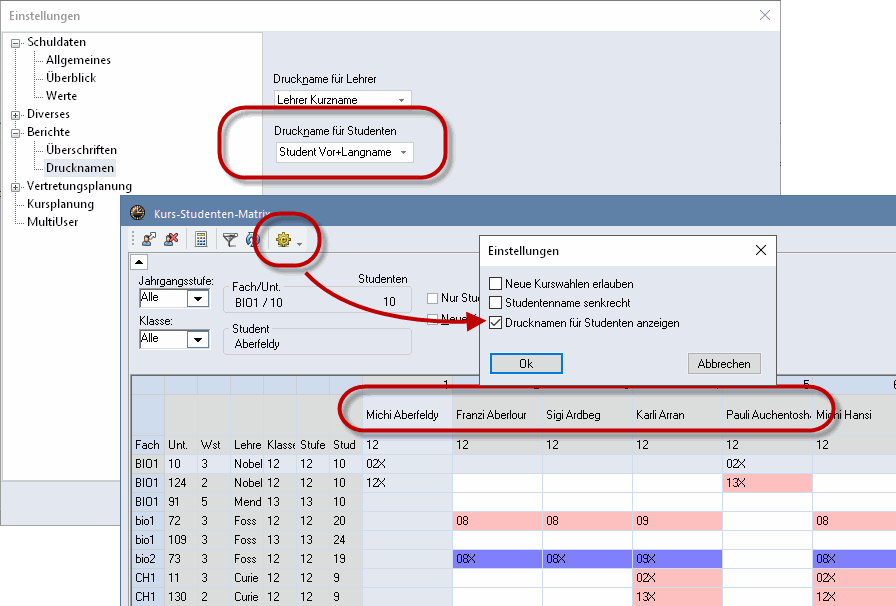Select the pink 08 cell under Franzi Aberlour

point(497,521)
